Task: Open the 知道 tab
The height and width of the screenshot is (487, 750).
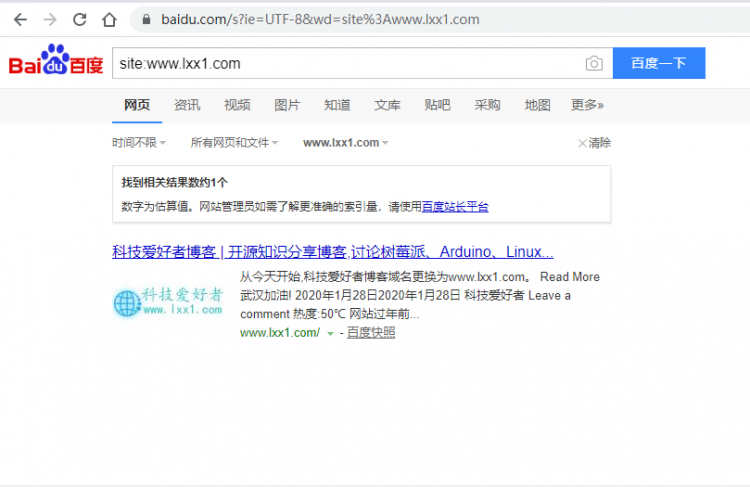Action: coord(337,105)
